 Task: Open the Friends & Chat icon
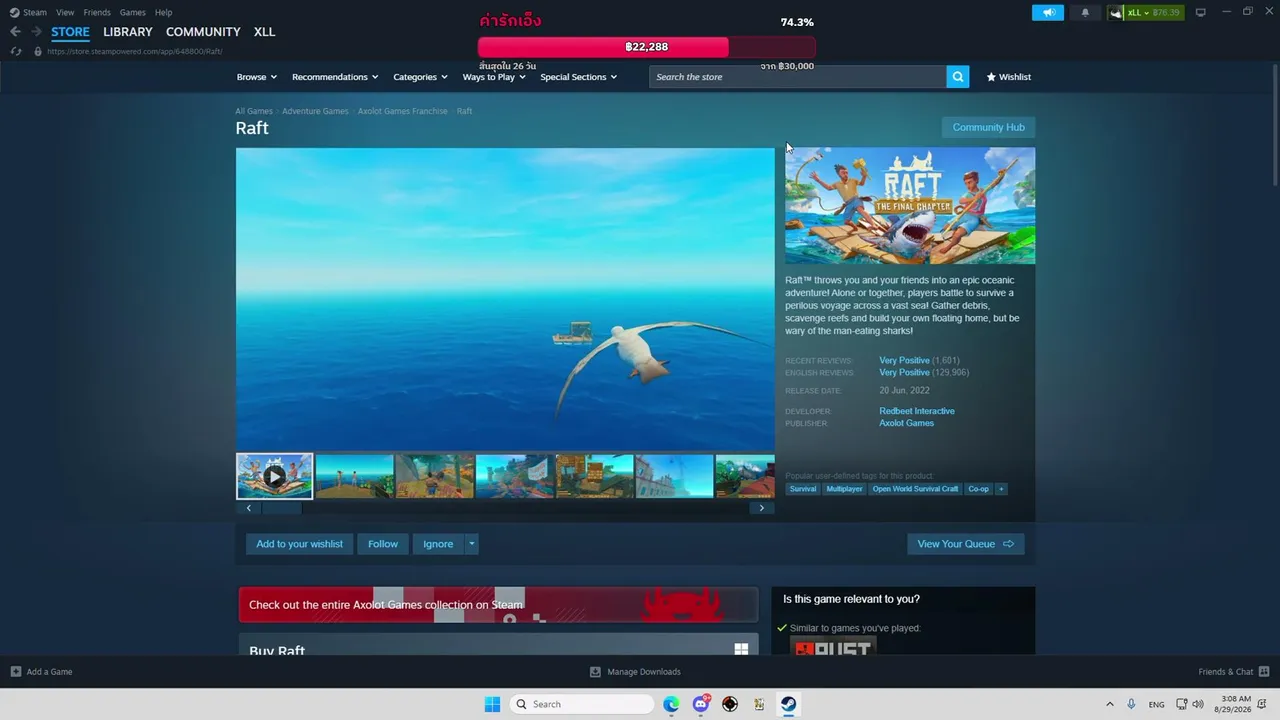[x=1264, y=672]
